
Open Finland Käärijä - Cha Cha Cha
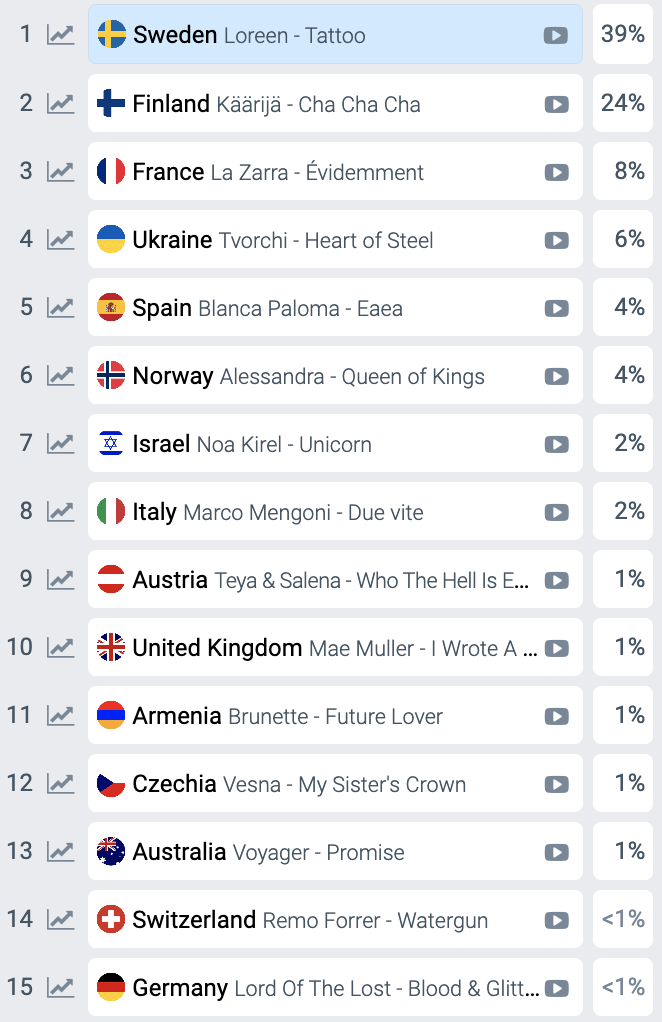coord(335,103)
